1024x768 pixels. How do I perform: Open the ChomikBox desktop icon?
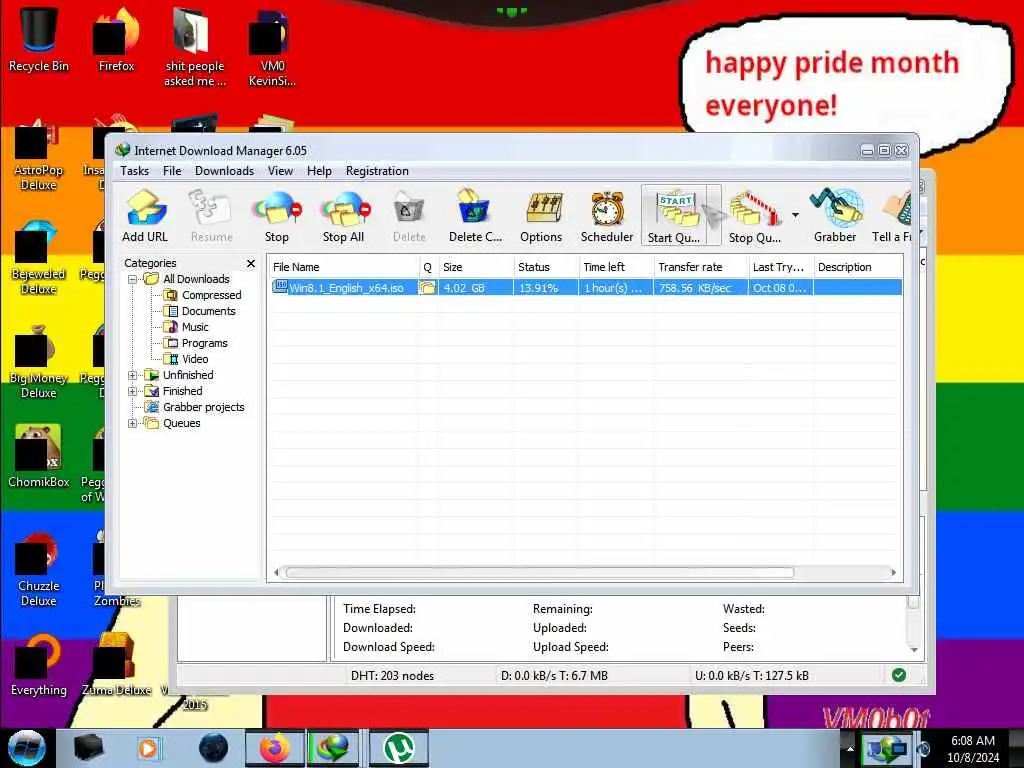coord(39,456)
